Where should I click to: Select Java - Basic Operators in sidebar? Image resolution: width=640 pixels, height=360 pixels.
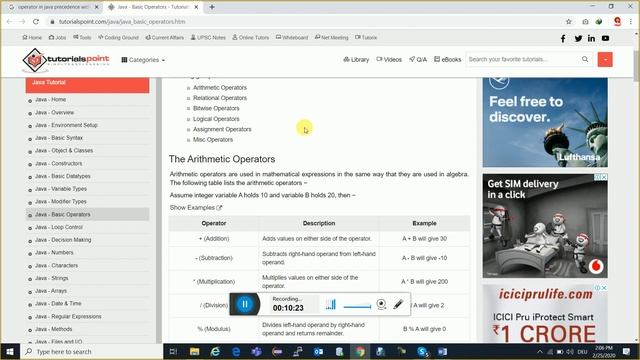click(87, 214)
